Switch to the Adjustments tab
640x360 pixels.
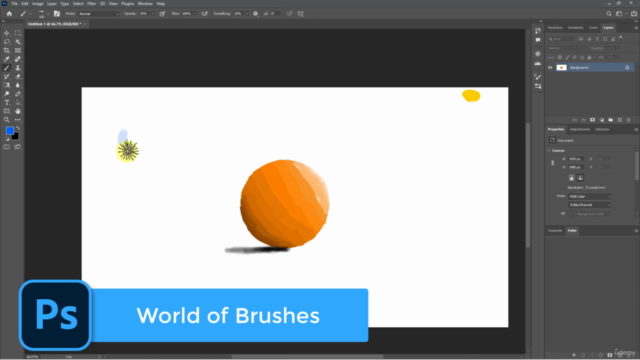pos(580,129)
